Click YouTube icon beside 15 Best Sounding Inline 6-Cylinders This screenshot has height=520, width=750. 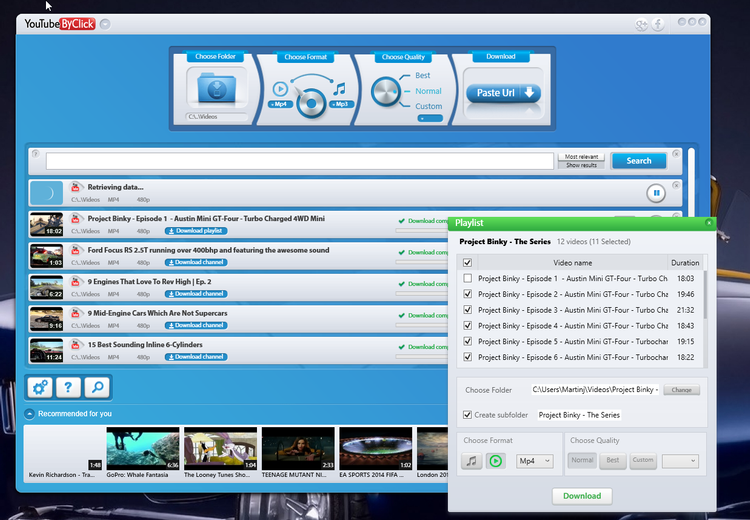(75, 345)
